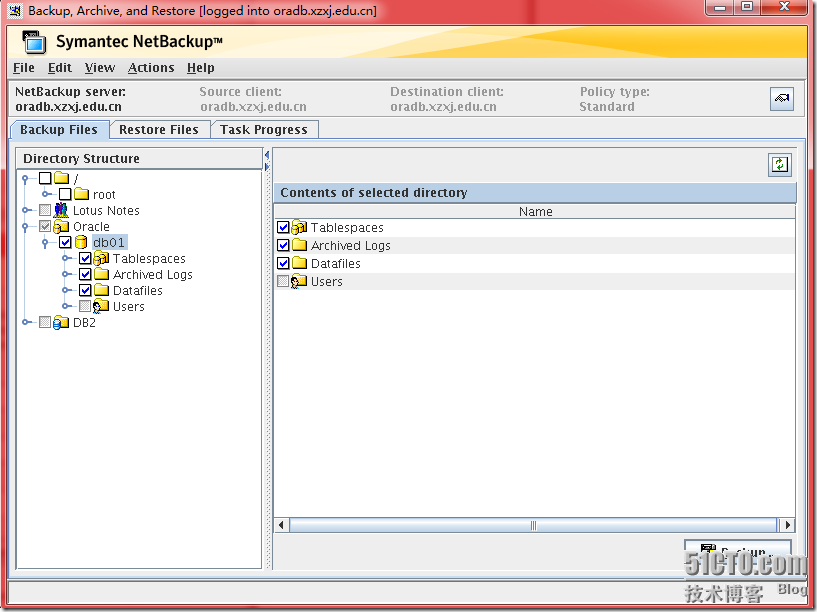This screenshot has width=817, height=612.
Task: Select DB2 label in directory tree
Action: pos(84,322)
